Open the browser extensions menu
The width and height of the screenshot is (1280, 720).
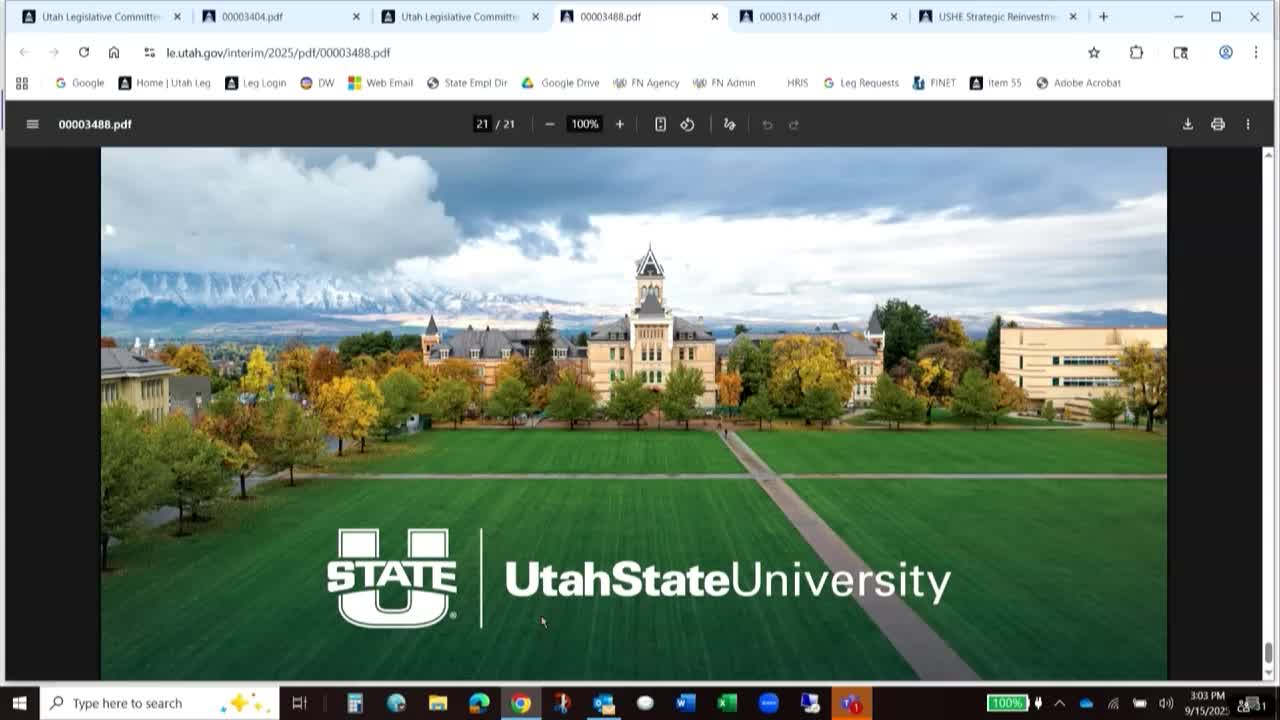[1136, 52]
